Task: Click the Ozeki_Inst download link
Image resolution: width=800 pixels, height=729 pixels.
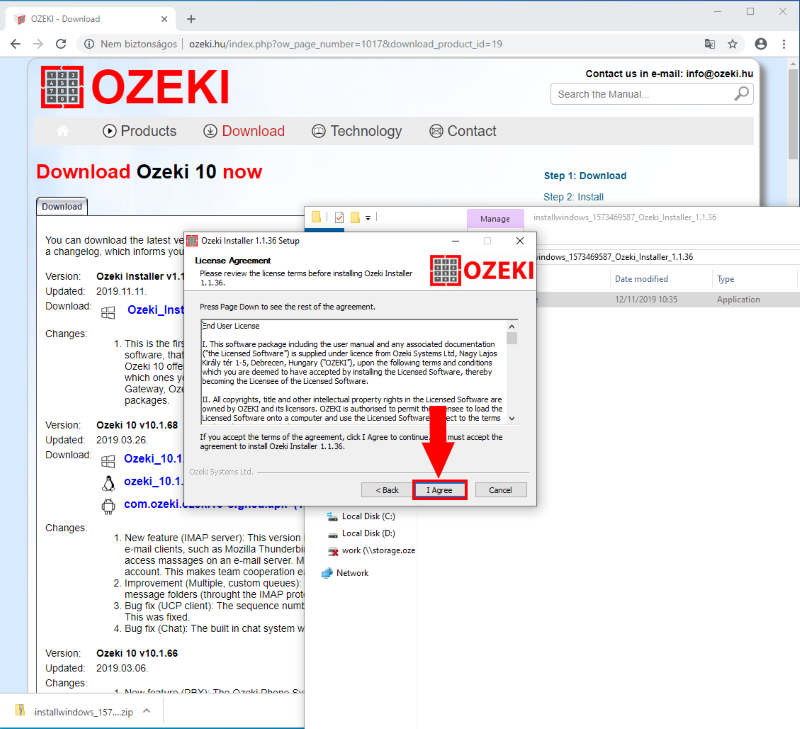Action: (155, 310)
